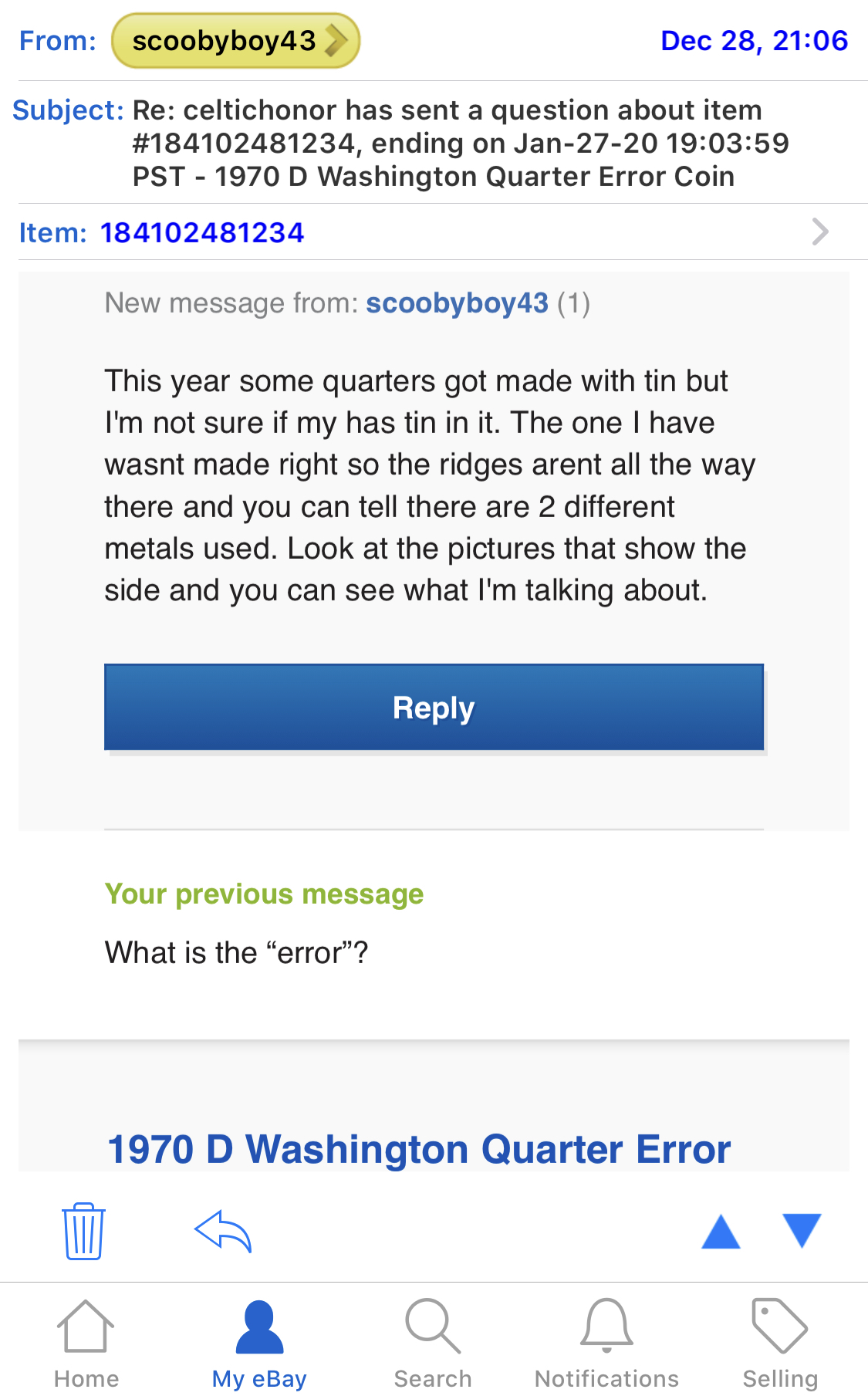Open the Selling tag tab
The height and width of the screenshot is (1396, 868).
tap(780, 1343)
